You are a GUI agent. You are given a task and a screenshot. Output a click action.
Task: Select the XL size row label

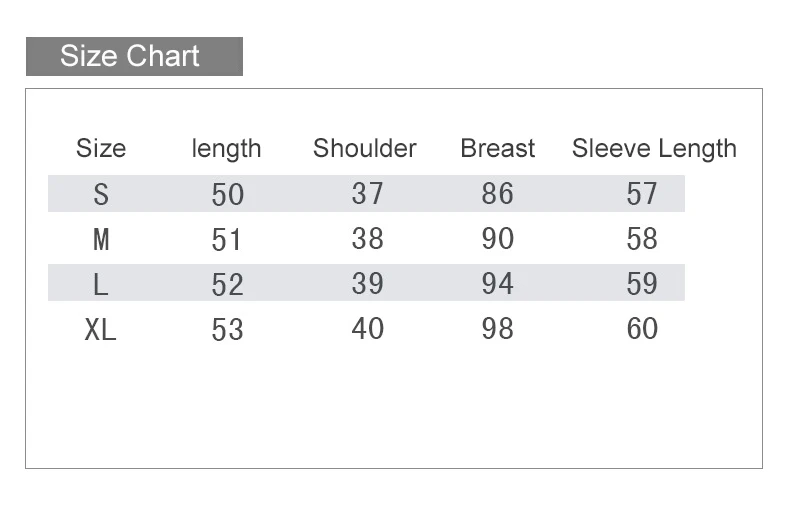(x=101, y=330)
